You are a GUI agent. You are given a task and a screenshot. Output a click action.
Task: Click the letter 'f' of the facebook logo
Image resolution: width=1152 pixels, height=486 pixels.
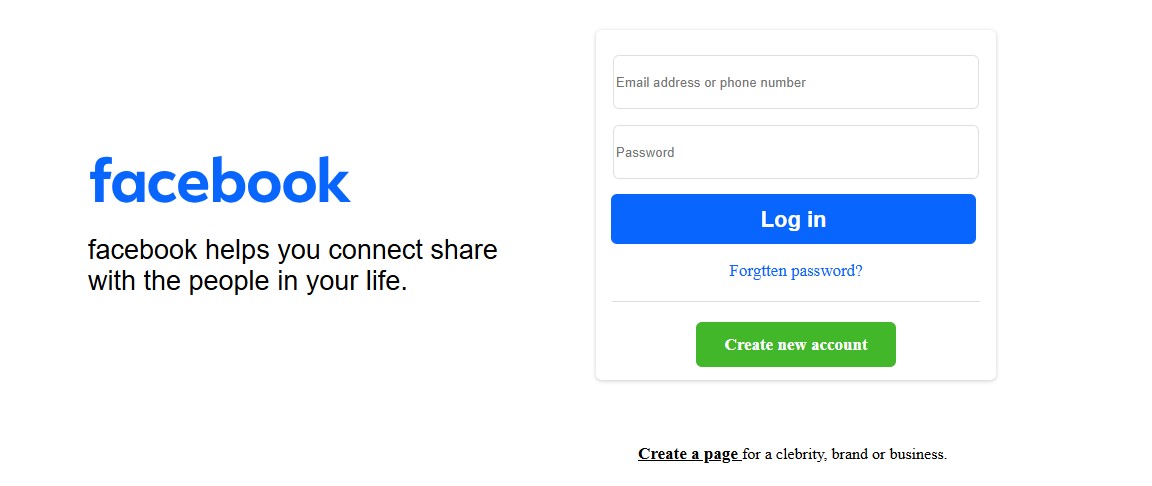(x=99, y=179)
